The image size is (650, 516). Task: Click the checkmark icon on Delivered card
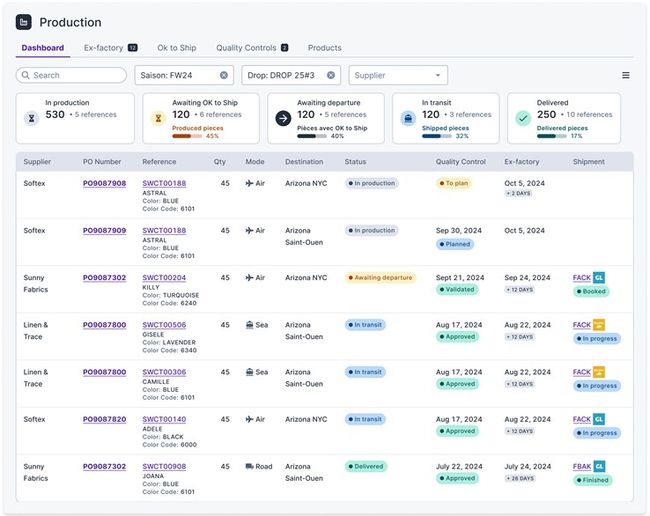(523, 118)
